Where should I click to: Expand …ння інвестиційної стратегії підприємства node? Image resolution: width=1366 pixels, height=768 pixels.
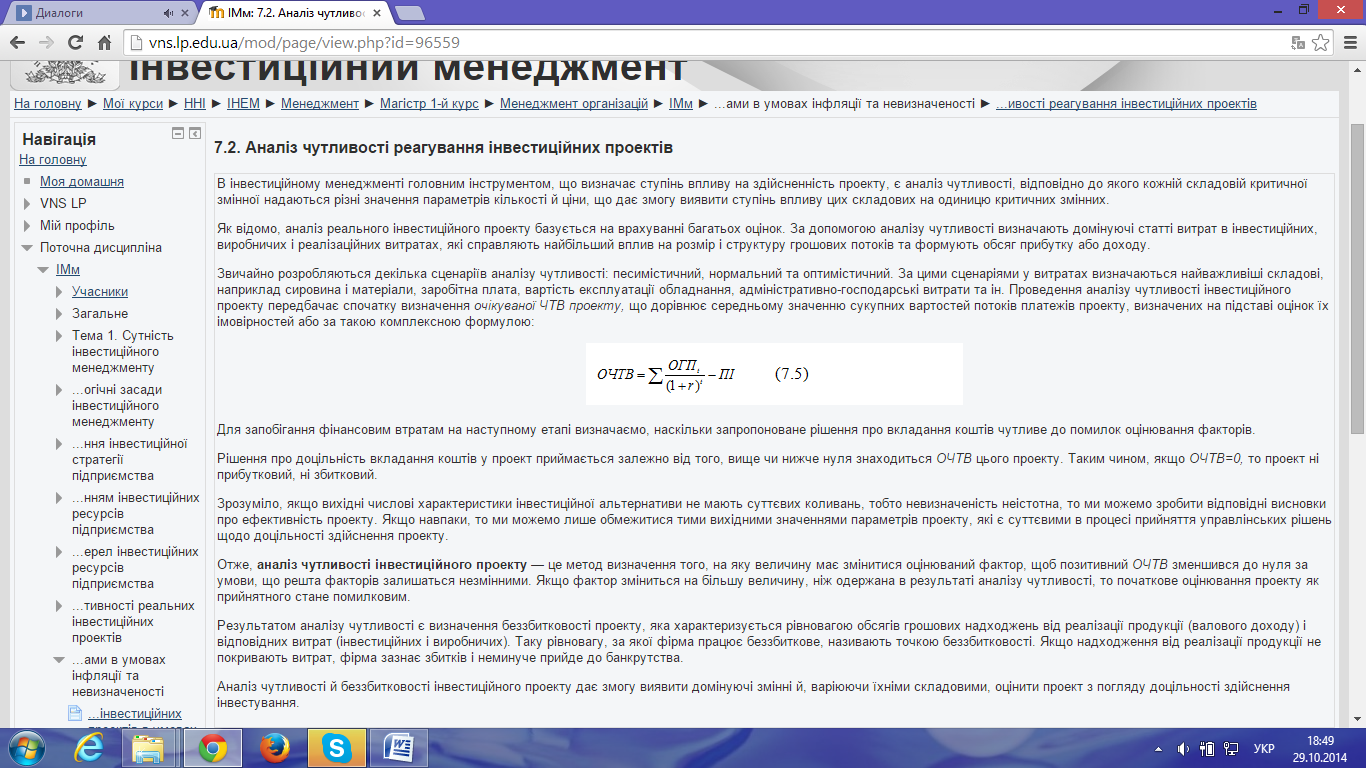pyautogui.click(x=59, y=444)
